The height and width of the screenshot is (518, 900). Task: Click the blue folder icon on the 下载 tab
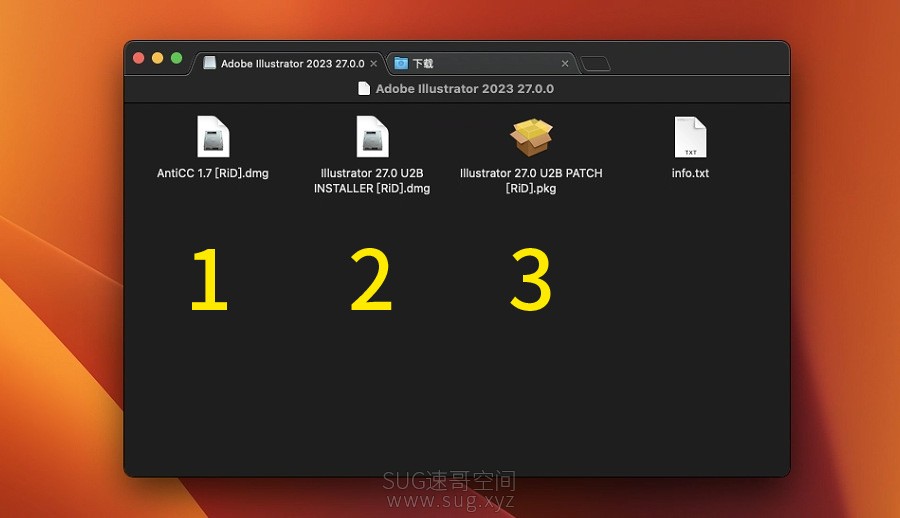[x=401, y=63]
